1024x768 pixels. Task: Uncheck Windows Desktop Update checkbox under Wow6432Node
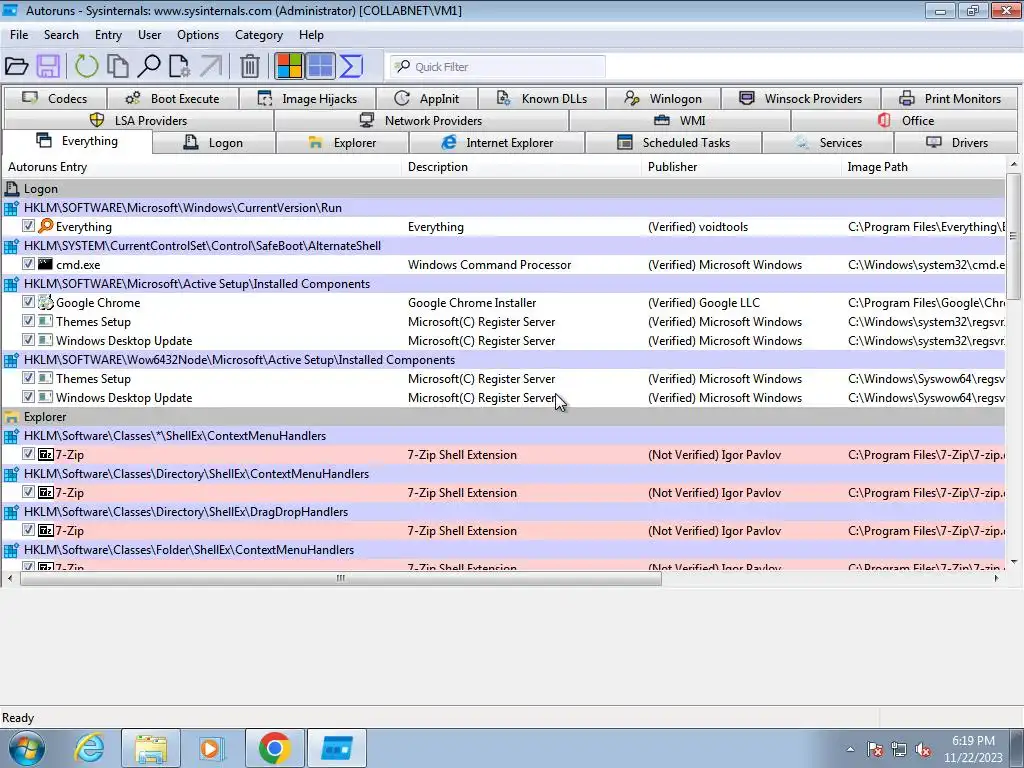click(x=28, y=396)
